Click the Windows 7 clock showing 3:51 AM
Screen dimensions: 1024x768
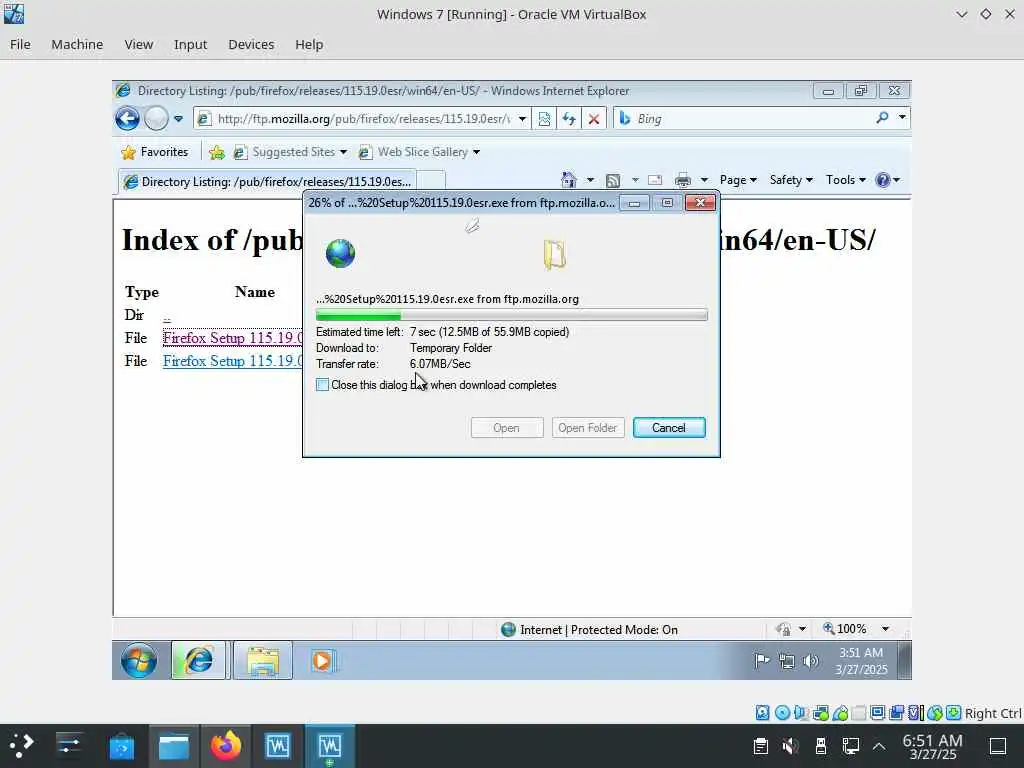861,660
